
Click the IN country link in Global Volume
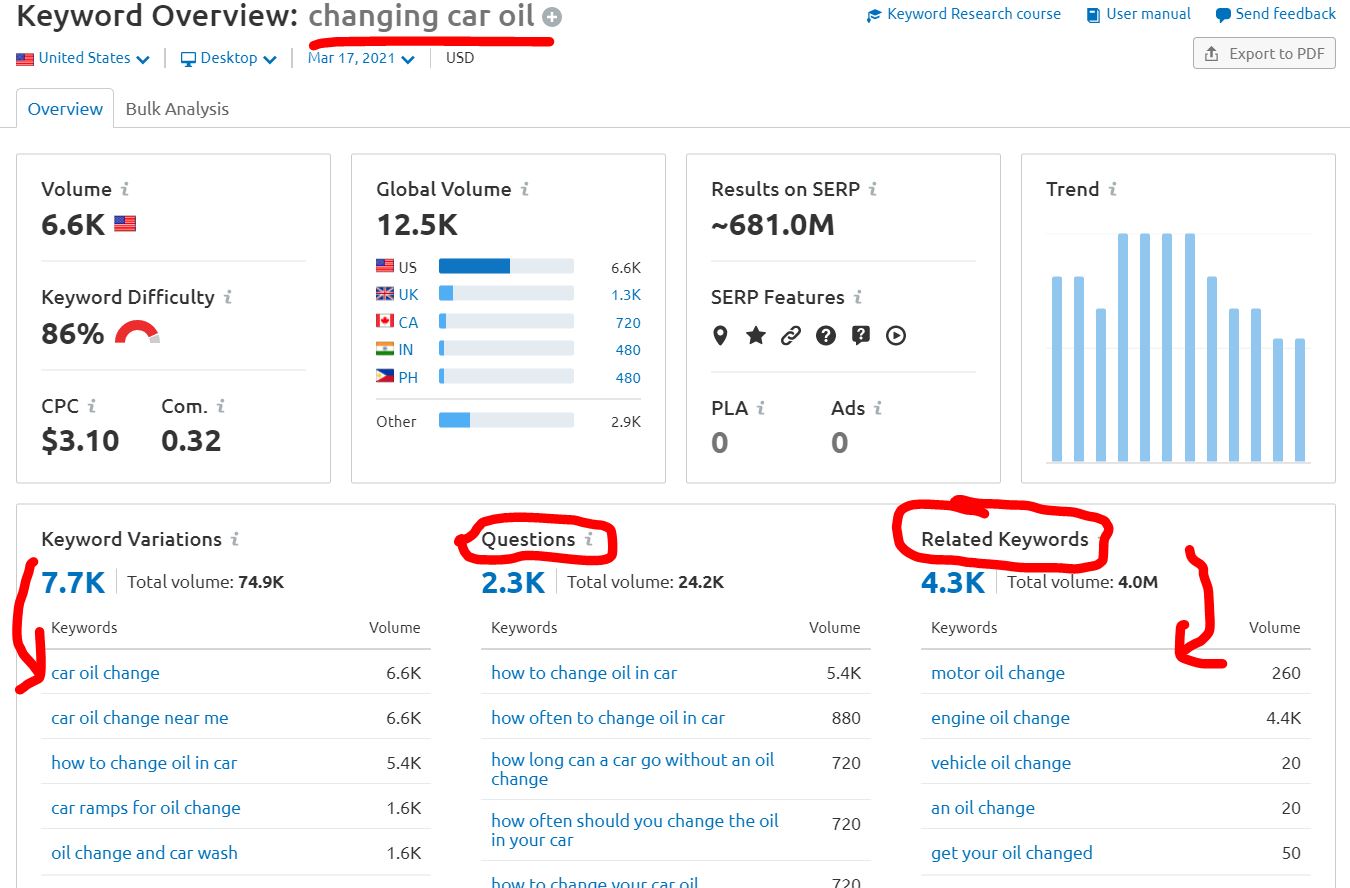pos(406,349)
